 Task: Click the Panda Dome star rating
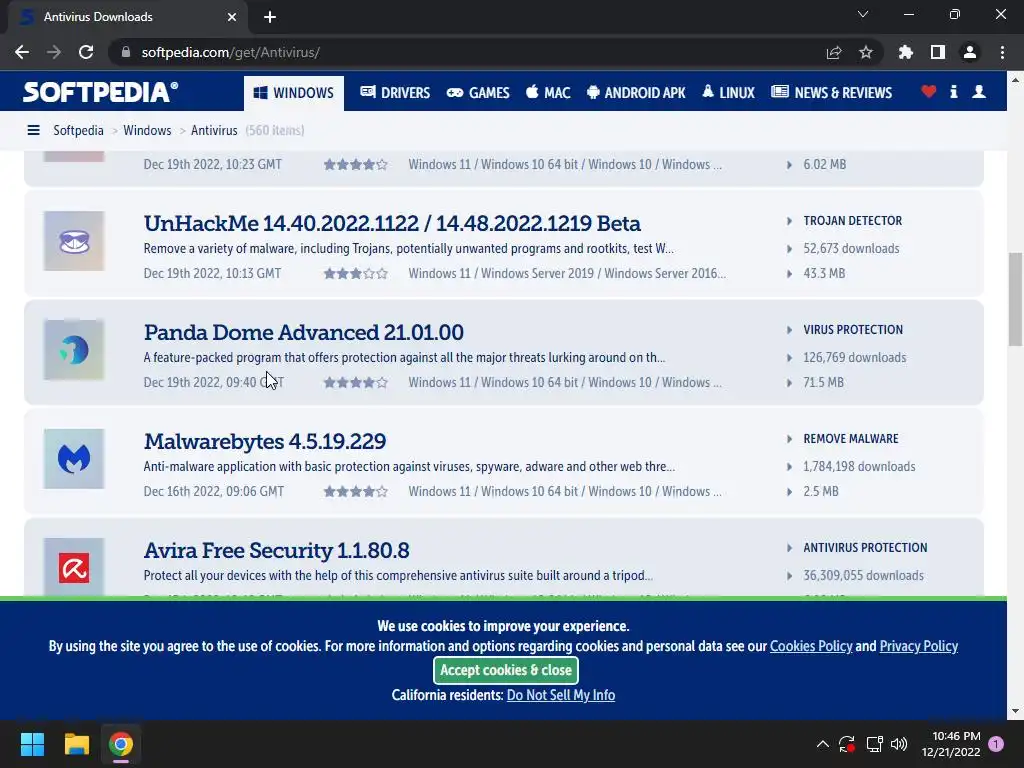coord(356,383)
